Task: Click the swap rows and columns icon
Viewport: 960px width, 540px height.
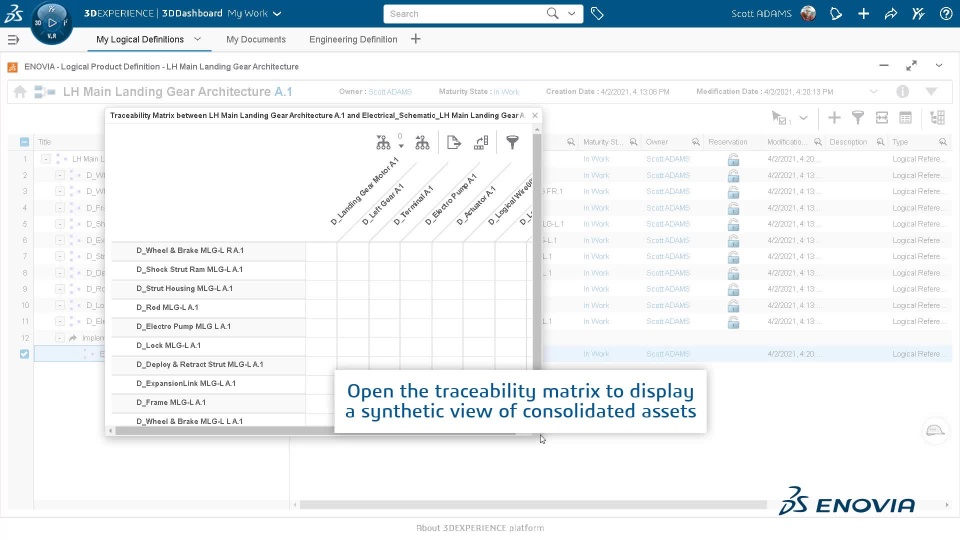Action: pos(481,143)
